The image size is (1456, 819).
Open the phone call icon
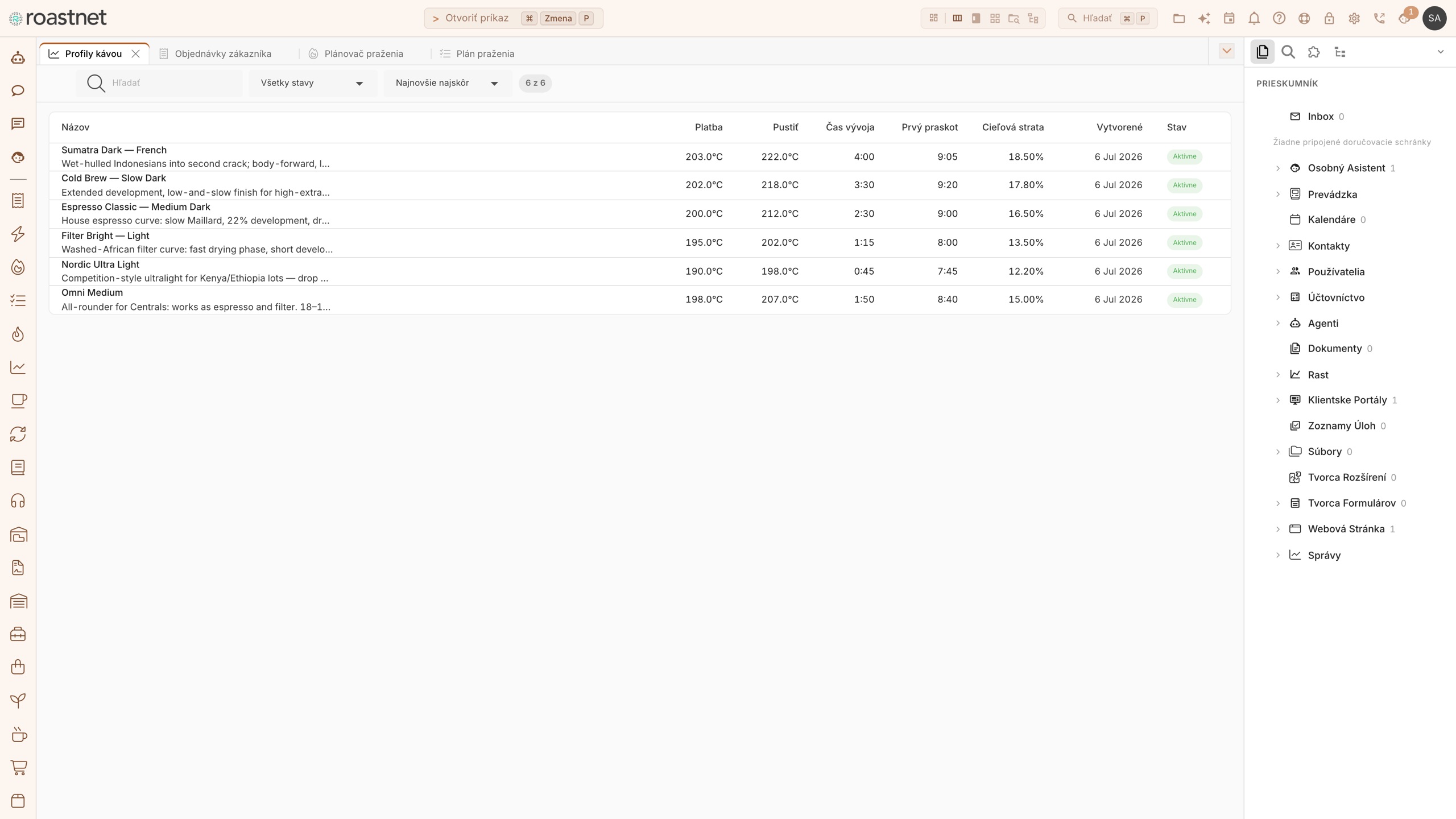click(x=1379, y=18)
